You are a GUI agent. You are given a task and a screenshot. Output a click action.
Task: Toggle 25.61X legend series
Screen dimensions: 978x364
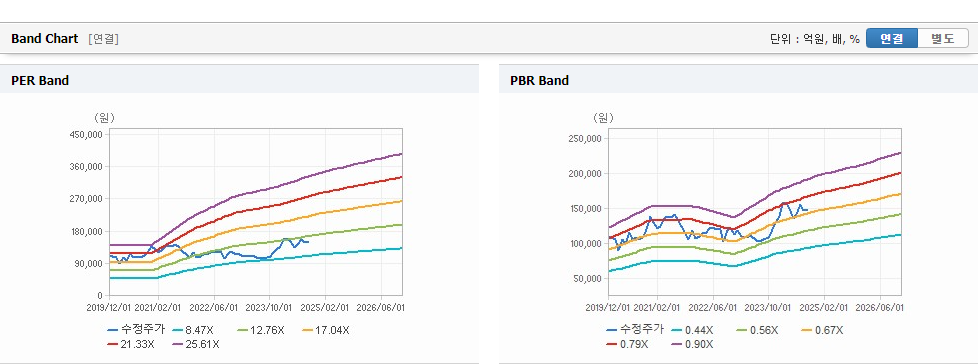tap(196, 344)
